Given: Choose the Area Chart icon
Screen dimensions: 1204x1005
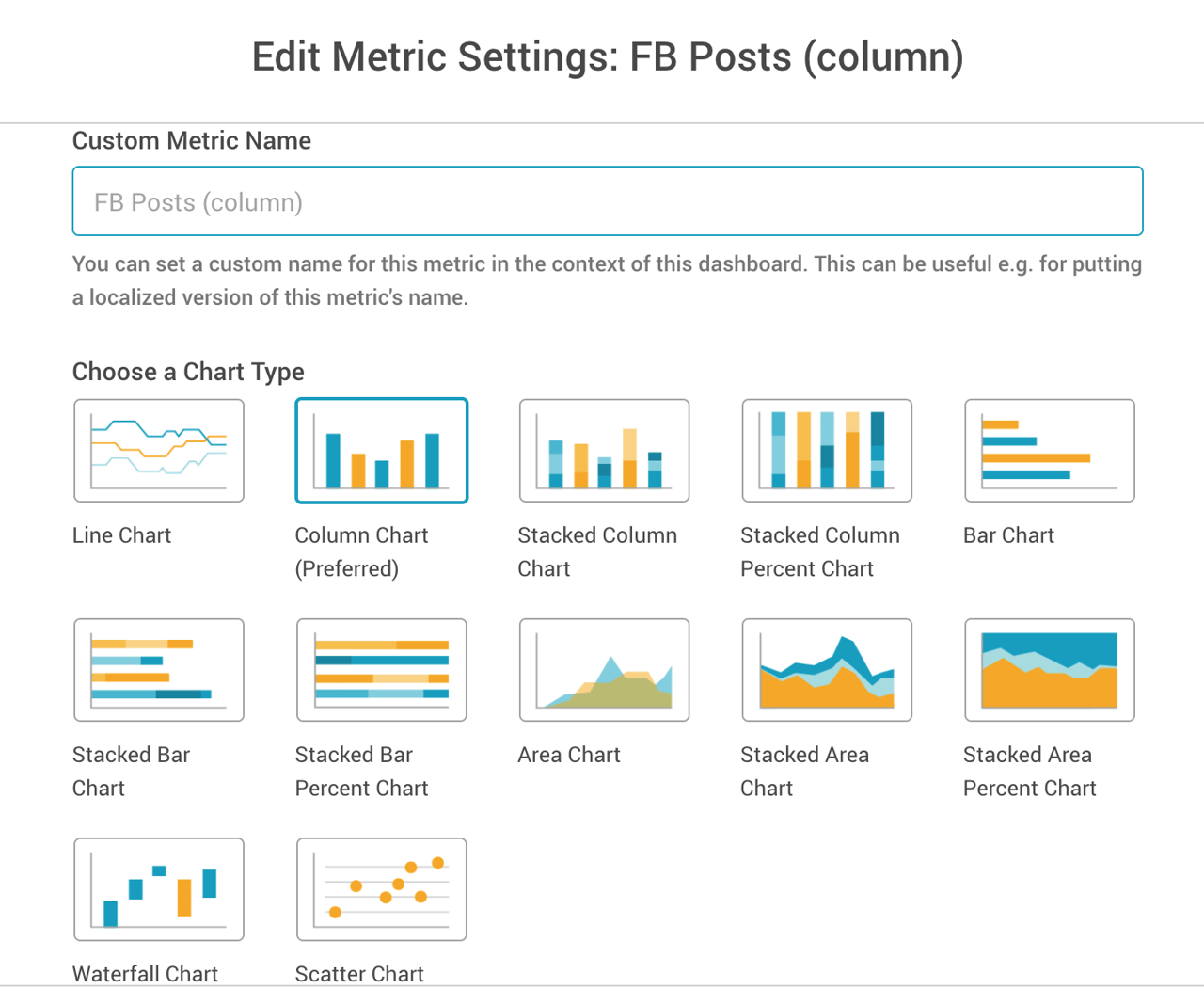Looking at the screenshot, I should pyautogui.click(x=604, y=670).
